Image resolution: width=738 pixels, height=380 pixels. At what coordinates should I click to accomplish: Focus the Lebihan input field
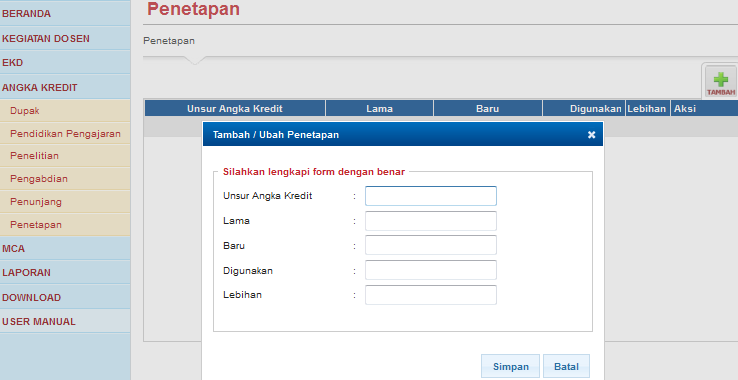431,295
